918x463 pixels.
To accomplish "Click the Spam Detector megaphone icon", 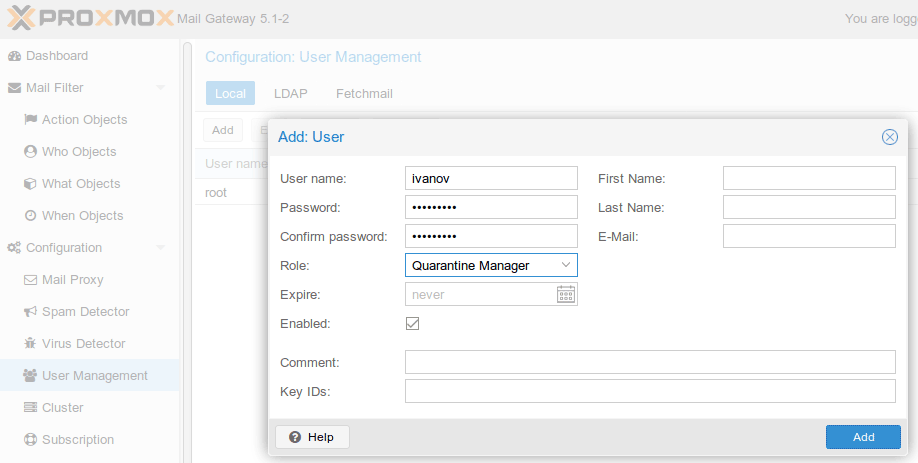I will point(30,312).
